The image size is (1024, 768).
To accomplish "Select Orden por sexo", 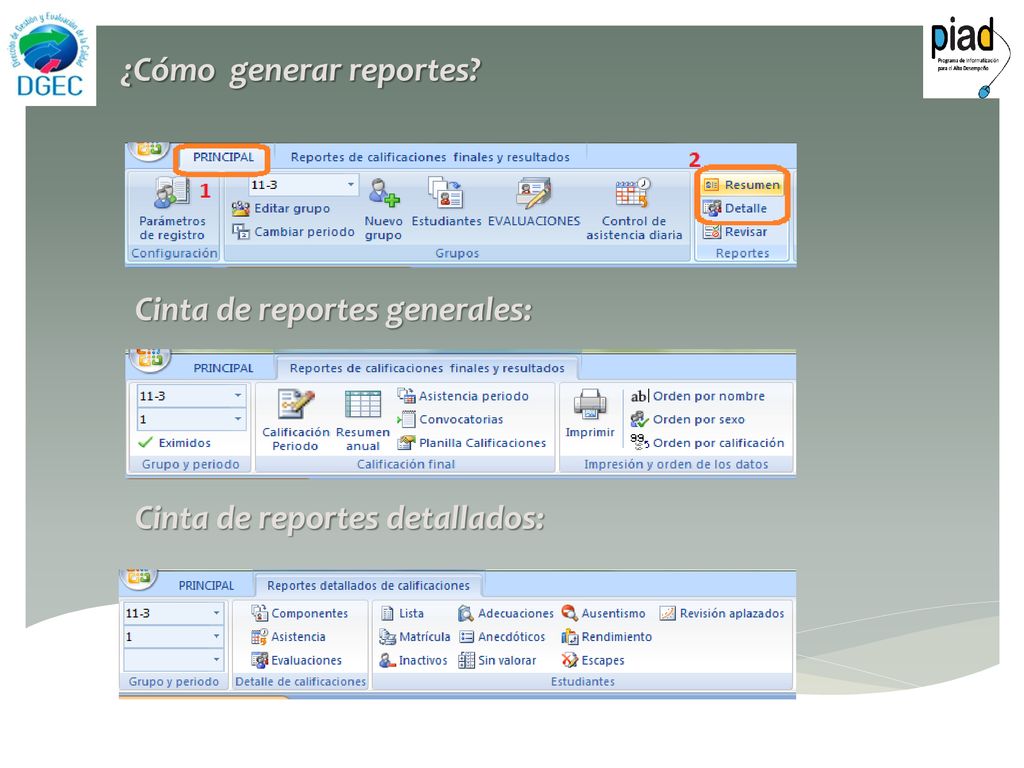I will 687,419.
